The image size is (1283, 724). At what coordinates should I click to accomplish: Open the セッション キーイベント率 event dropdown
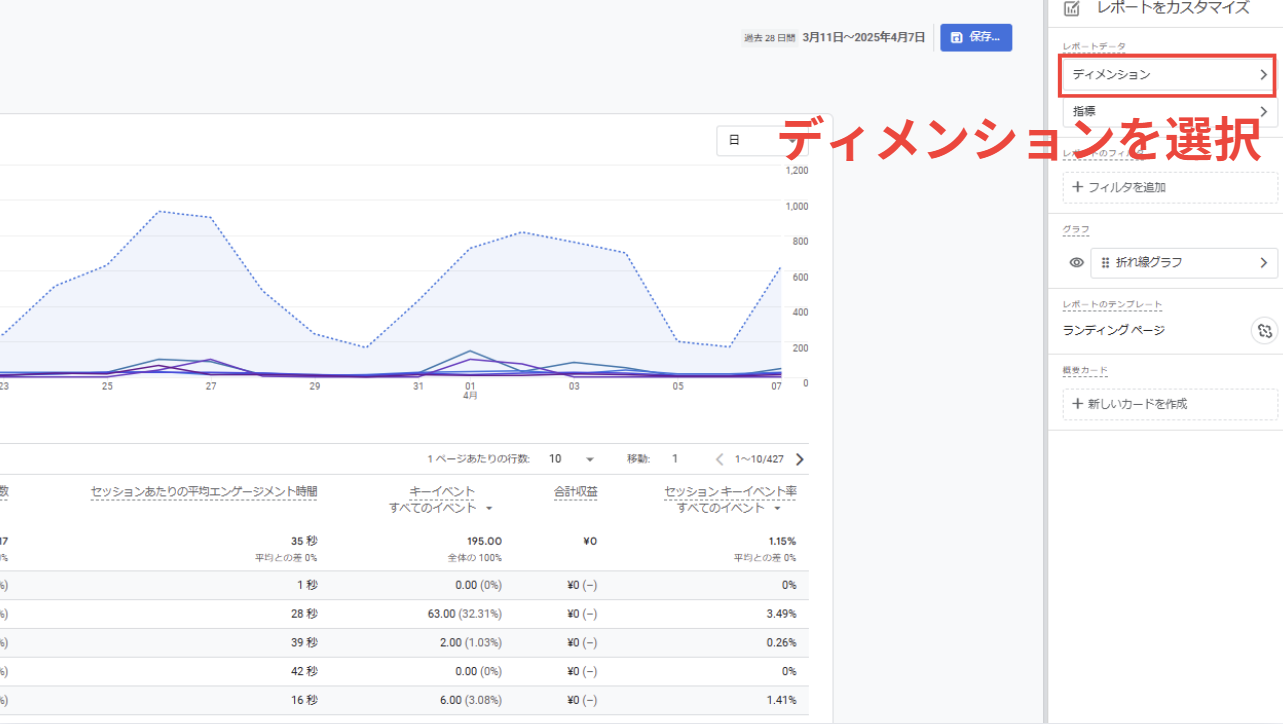tap(729, 508)
